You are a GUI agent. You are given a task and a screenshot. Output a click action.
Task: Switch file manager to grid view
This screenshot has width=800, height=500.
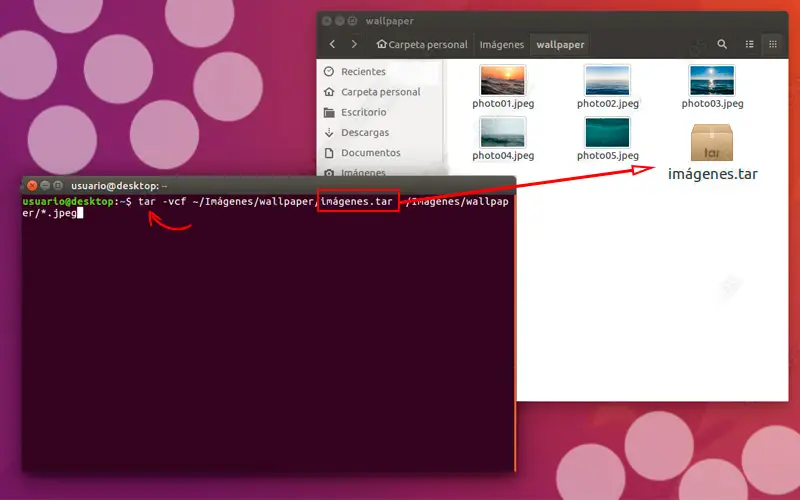point(773,44)
